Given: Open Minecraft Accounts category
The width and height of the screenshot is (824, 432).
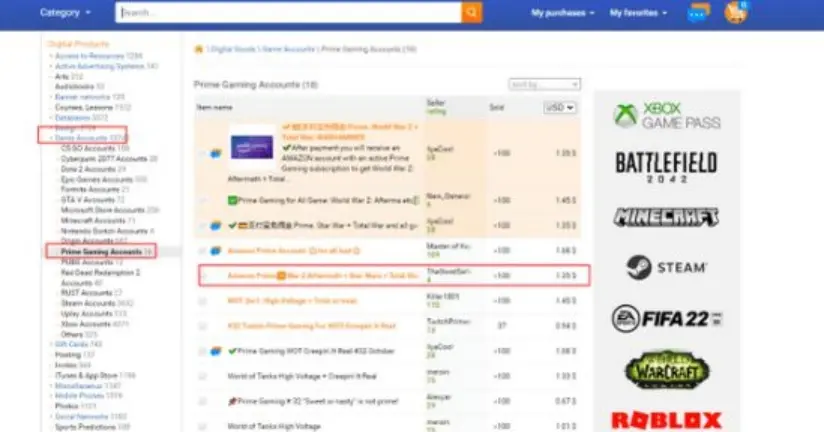Looking at the screenshot, I should (x=92, y=221).
